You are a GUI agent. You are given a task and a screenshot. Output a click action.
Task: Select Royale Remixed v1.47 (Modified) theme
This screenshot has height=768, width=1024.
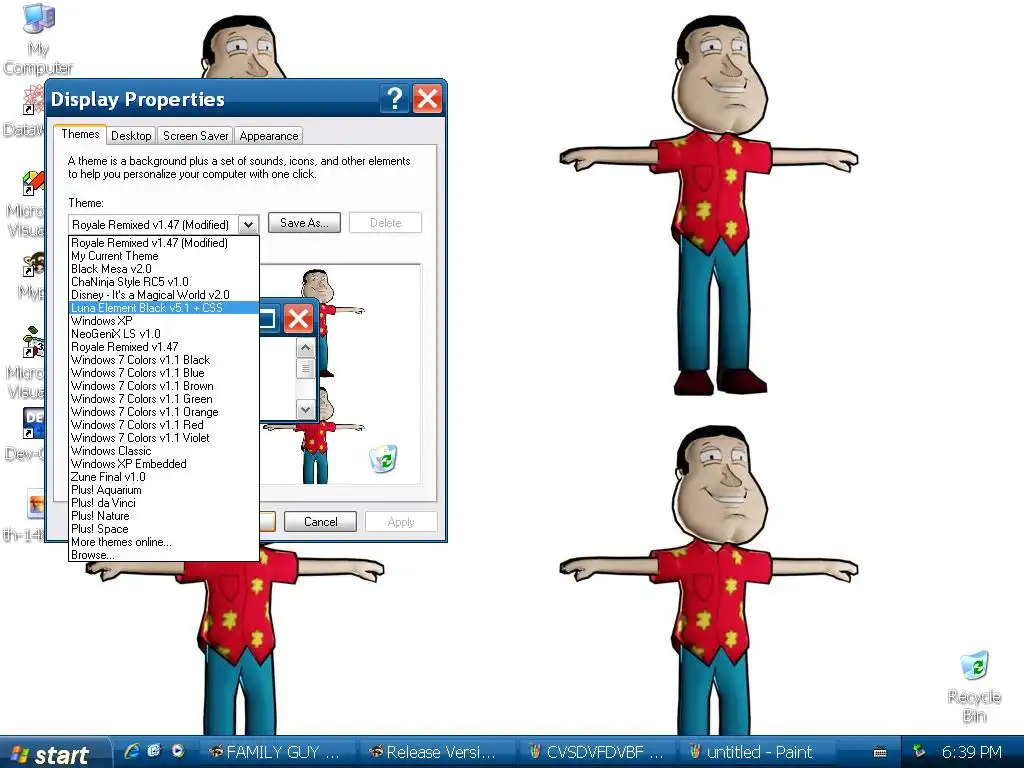(164, 243)
